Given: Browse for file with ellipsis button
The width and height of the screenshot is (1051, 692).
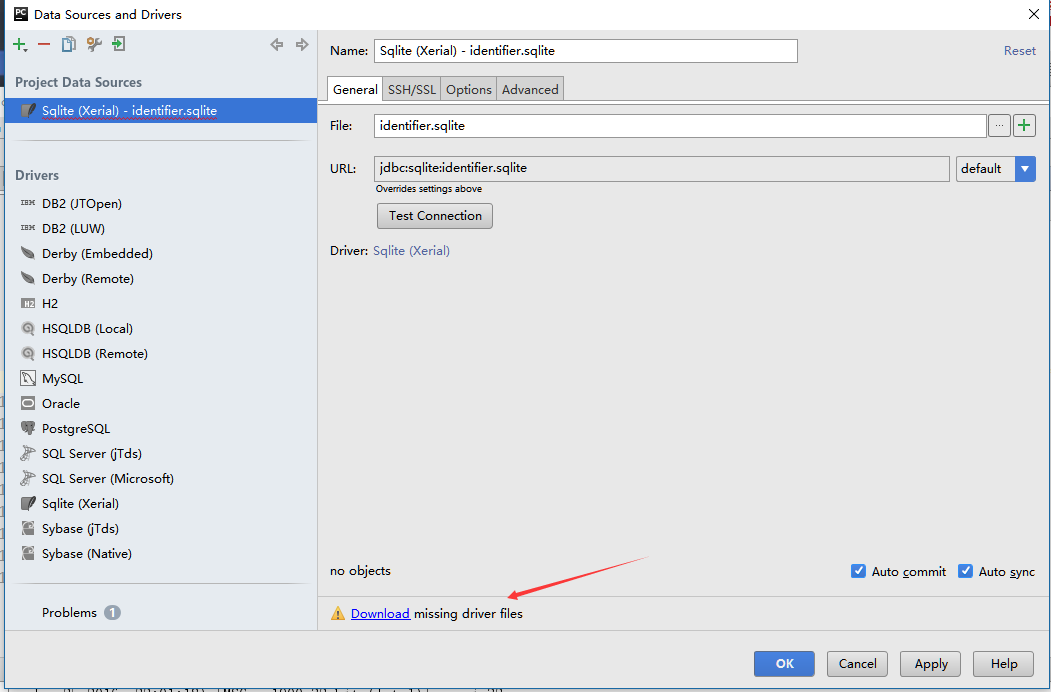Looking at the screenshot, I should 999,125.
